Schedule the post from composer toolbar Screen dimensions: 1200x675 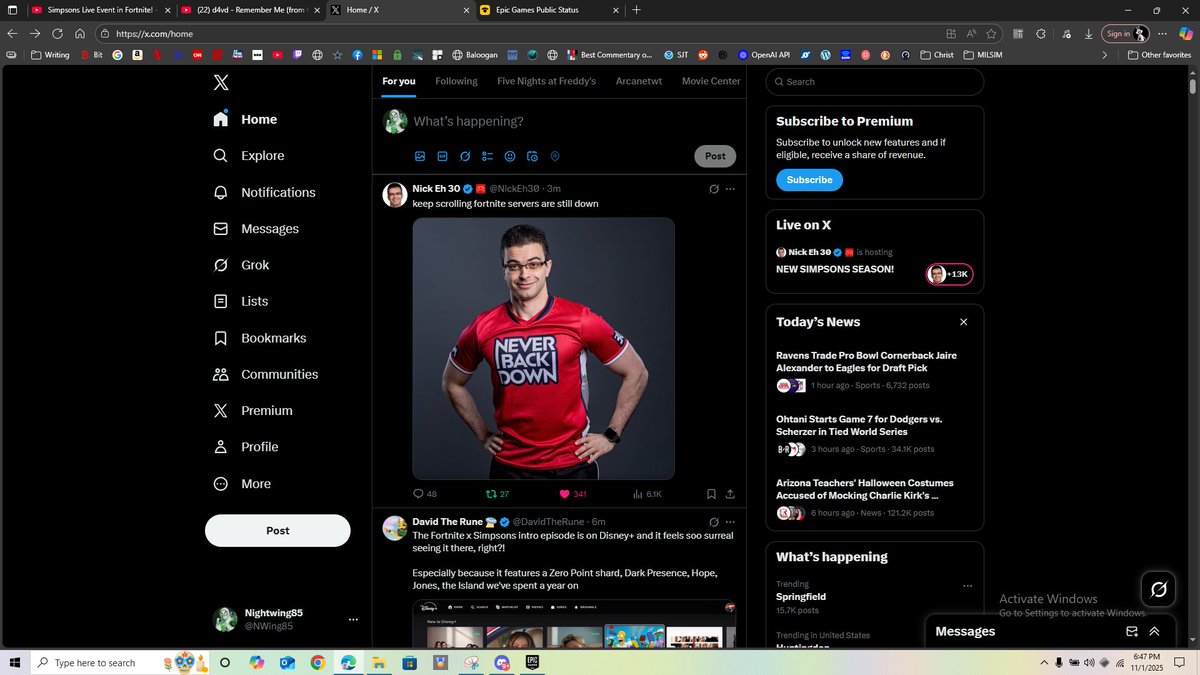click(532, 156)
